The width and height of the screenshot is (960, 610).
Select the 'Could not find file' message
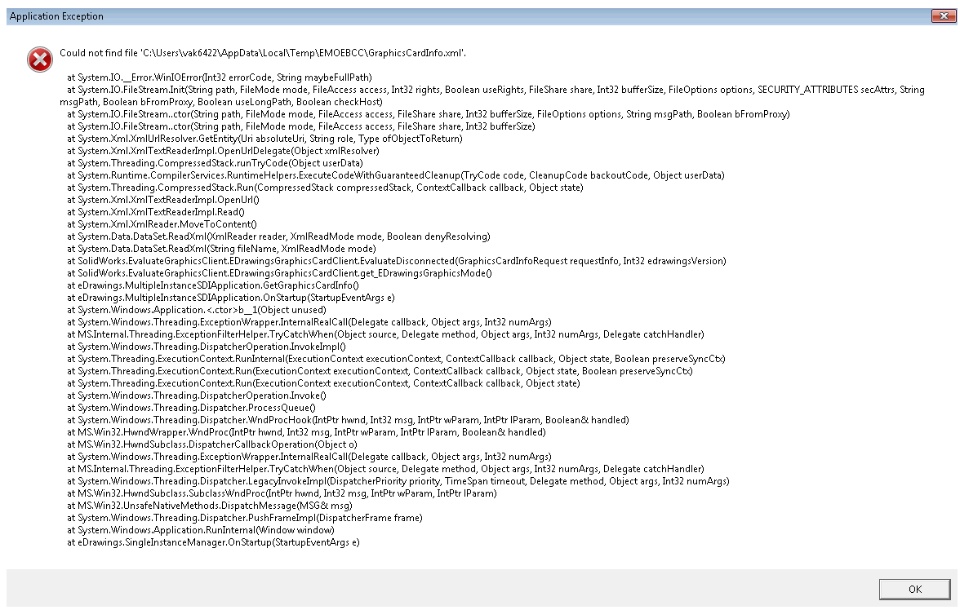click(263, 53)
